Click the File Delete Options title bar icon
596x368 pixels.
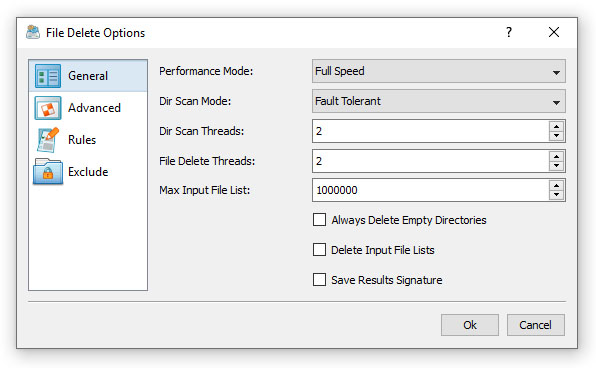(33, 32)
